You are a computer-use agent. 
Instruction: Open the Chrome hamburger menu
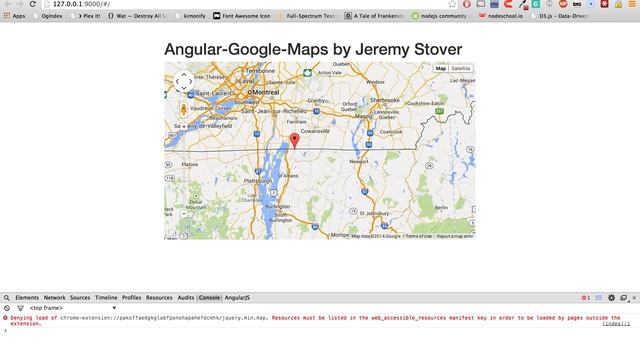coord(632,4)
